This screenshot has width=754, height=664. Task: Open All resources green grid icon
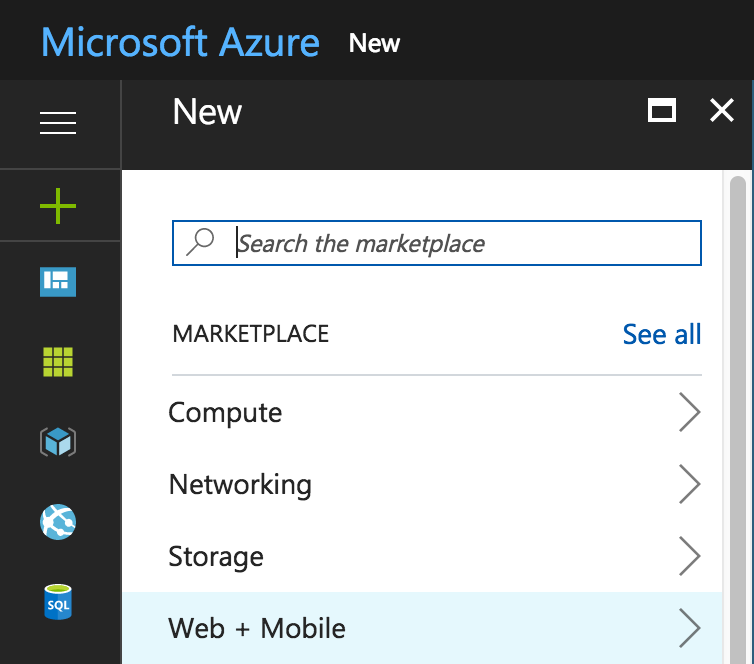click(x=58, y=362)
